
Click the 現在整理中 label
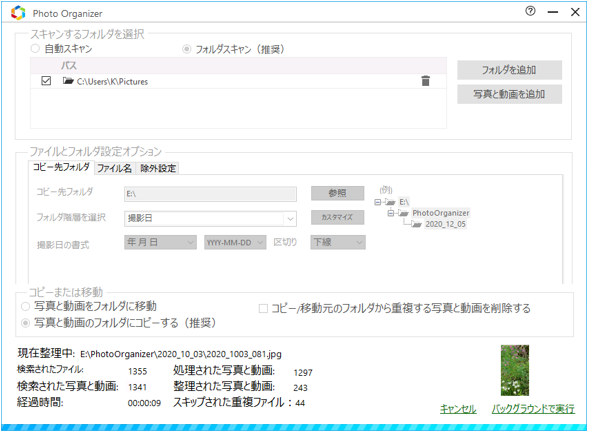tap(47, 353)
